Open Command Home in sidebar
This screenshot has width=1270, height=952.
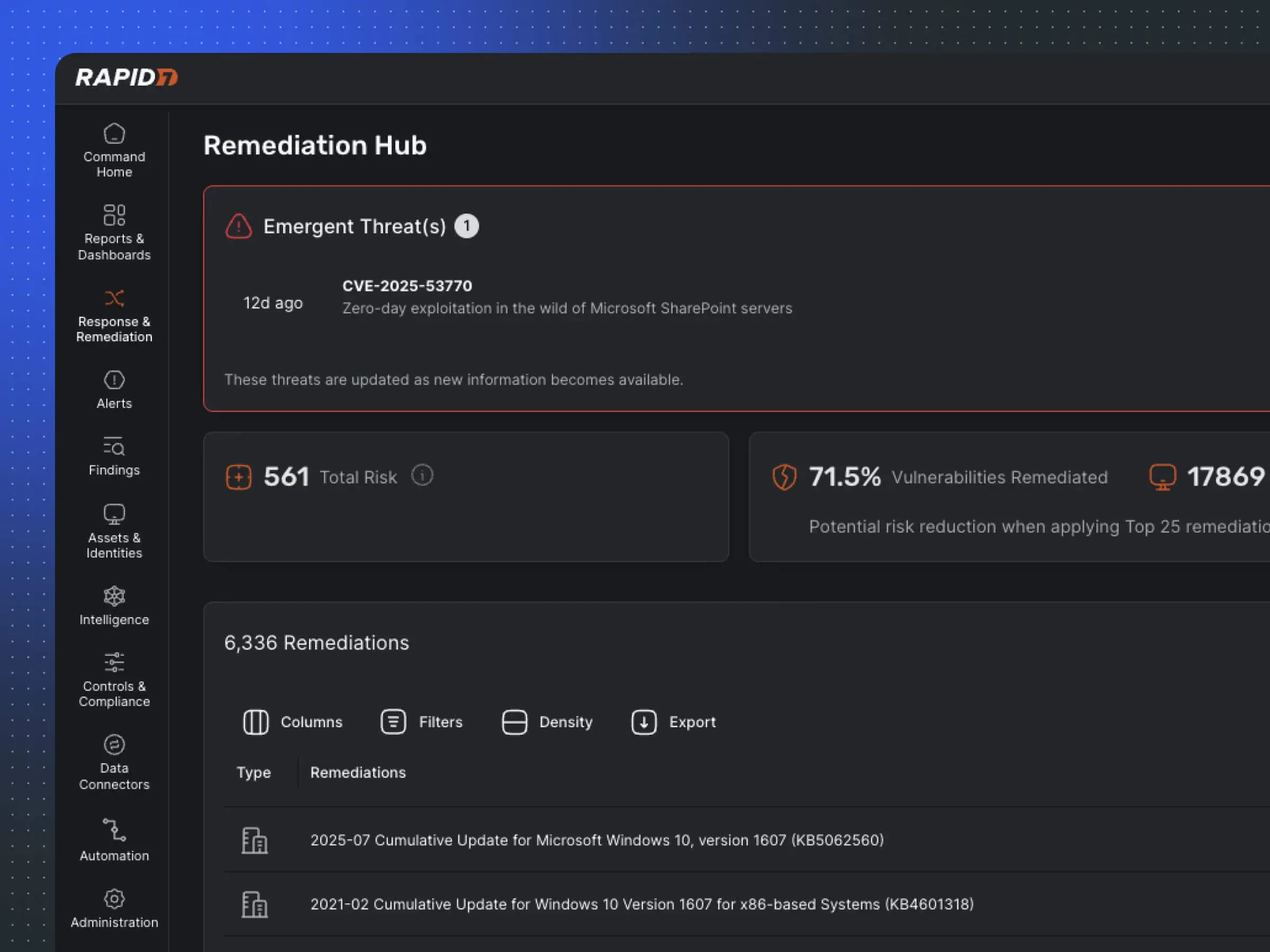[114, 150]
